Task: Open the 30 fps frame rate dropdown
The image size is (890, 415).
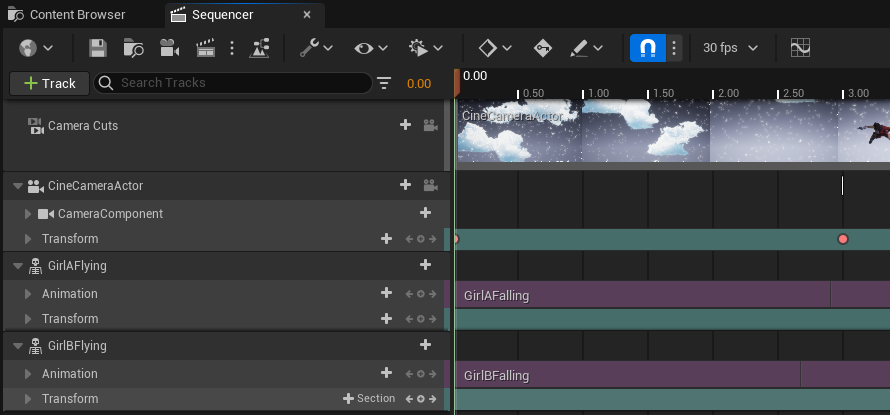Action: coord(730,48)
